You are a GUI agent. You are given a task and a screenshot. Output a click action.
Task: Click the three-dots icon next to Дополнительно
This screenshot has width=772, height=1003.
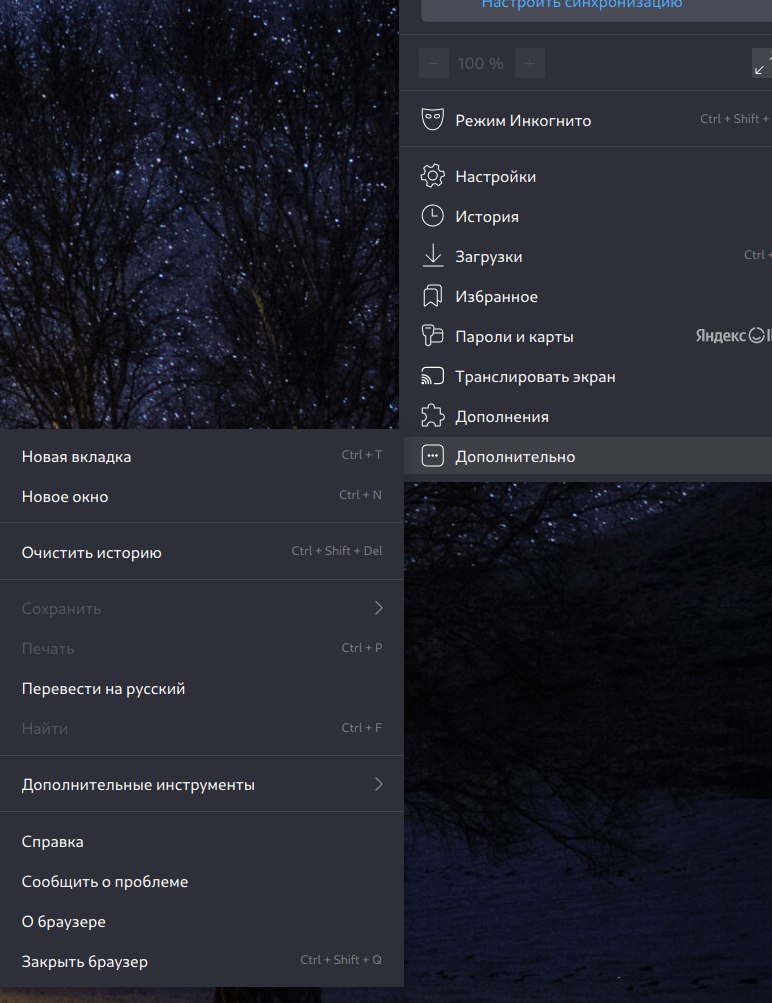point(432,456)
